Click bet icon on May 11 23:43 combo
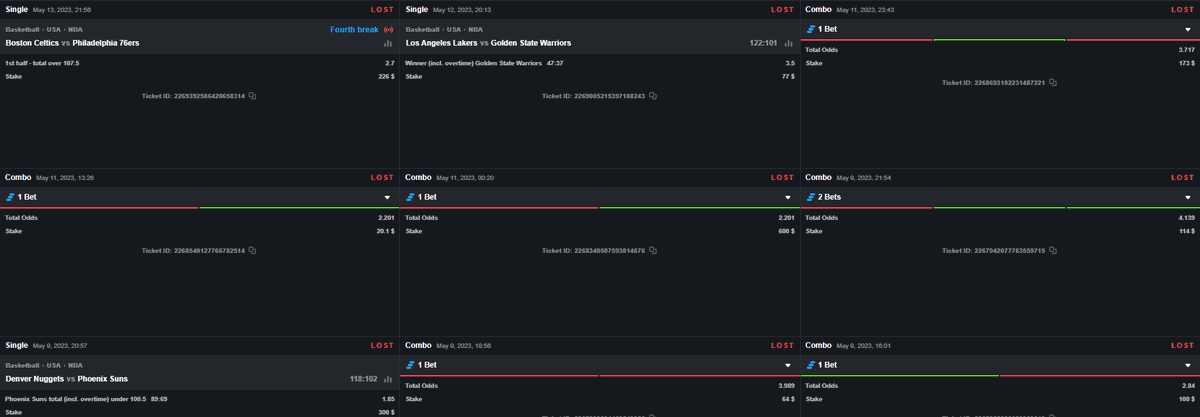1200x417 pixels. tap(810, 30)
